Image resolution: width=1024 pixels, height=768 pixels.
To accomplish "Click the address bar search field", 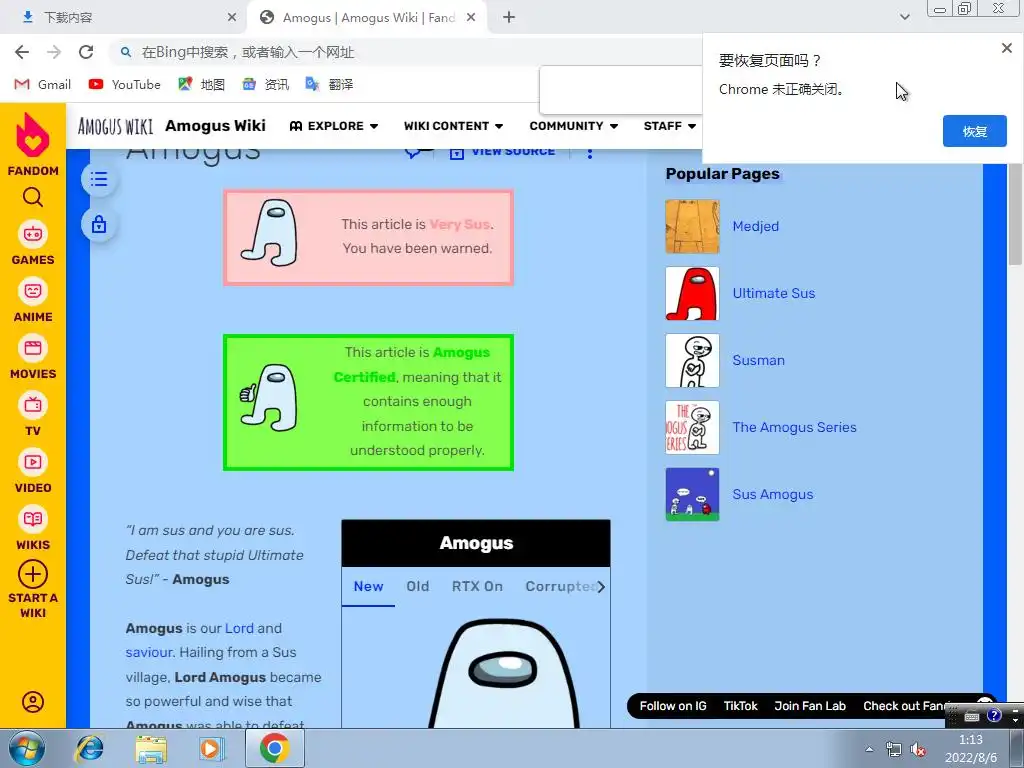I will click(405, 52).
